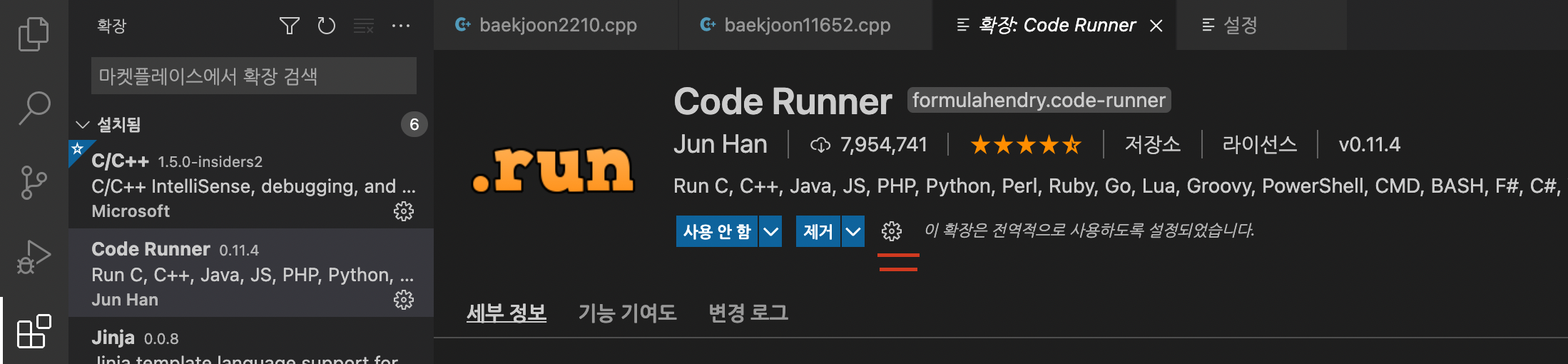Open the Explorer view in activity bar

(x=34, y=34)
